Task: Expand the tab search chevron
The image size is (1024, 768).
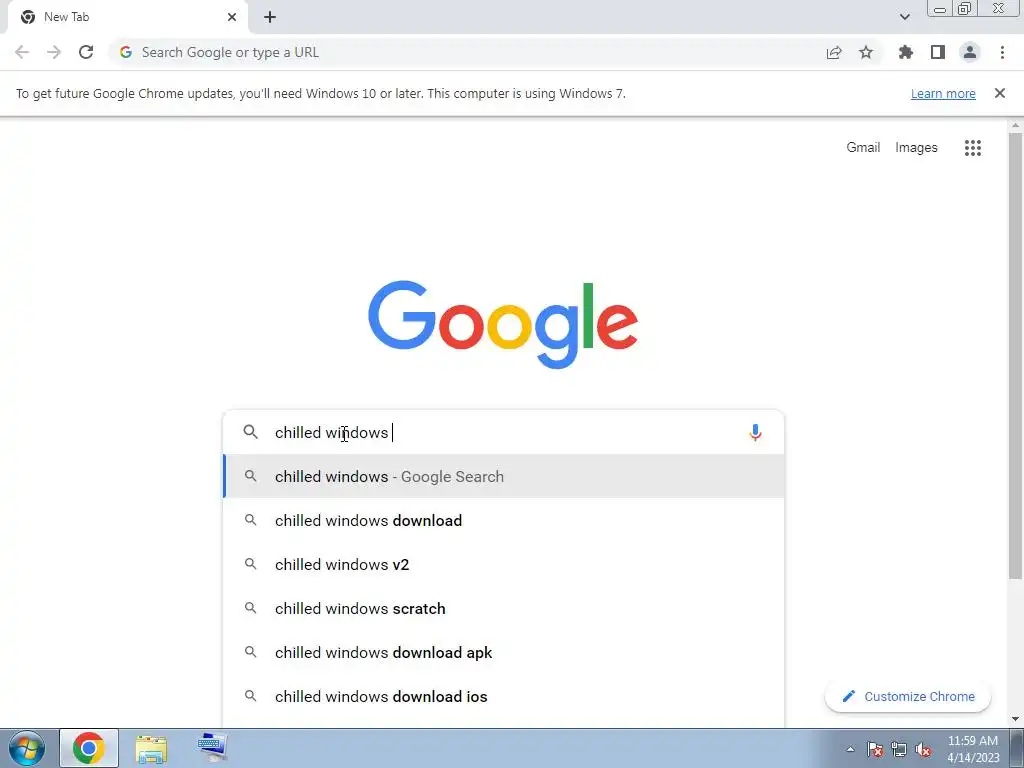Action: (x=904, y=17)
